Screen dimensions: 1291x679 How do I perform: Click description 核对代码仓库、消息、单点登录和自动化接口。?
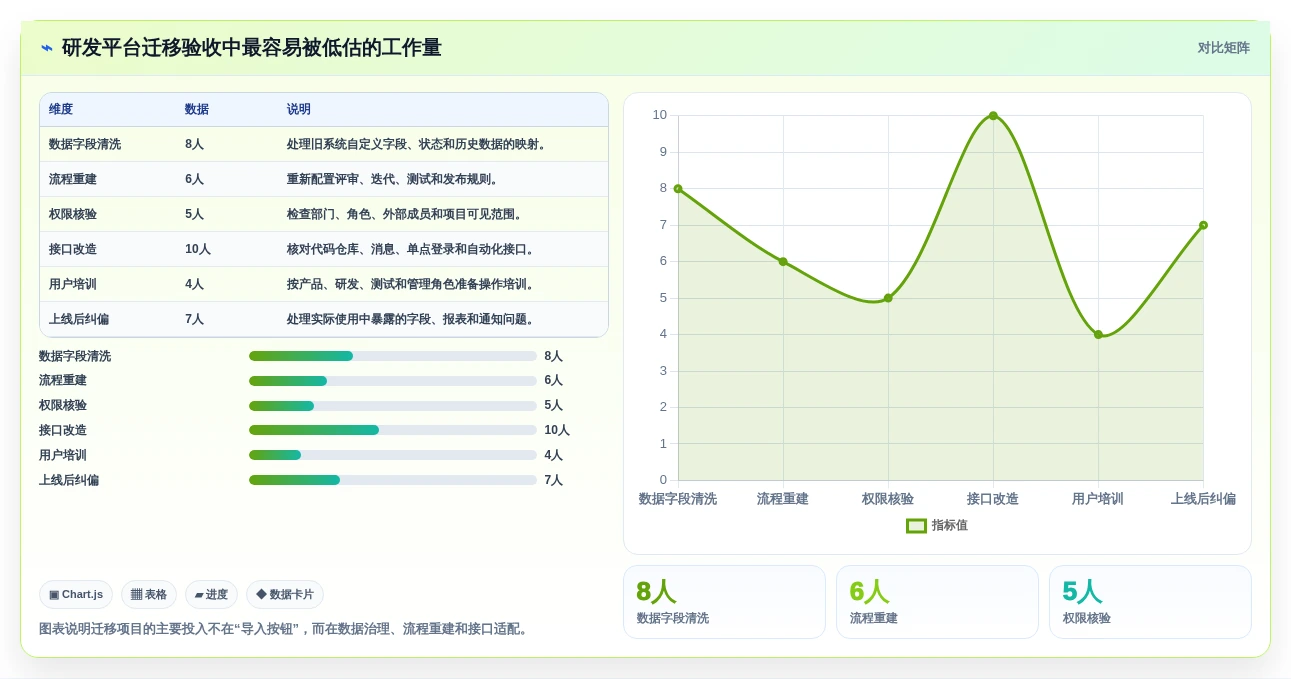click(412, 249)
